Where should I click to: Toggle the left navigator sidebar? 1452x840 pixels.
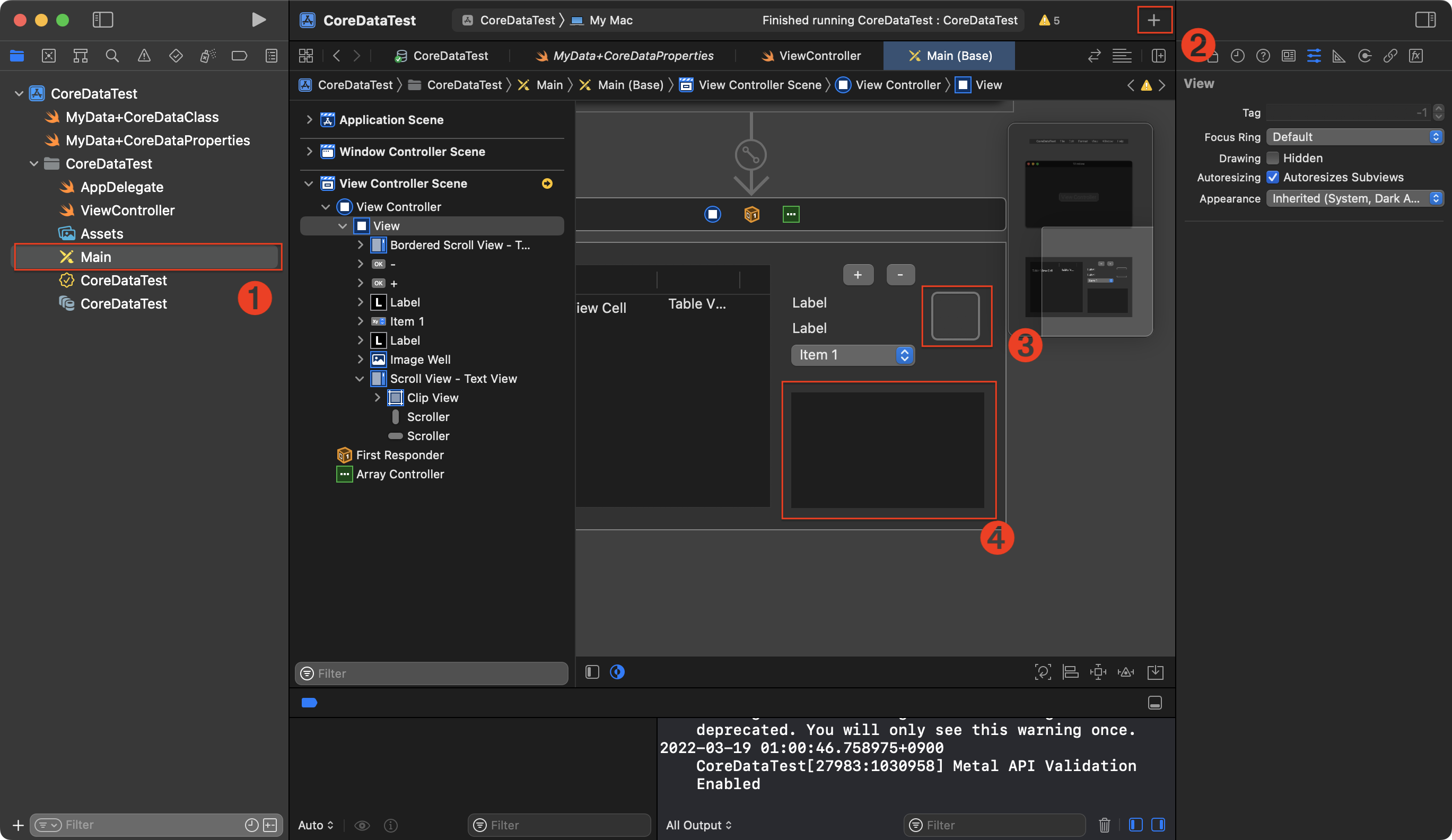click(x=102, y=20)
